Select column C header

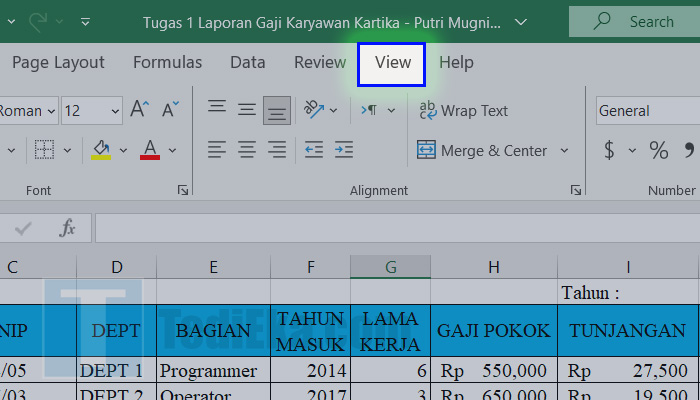(38, 267)
